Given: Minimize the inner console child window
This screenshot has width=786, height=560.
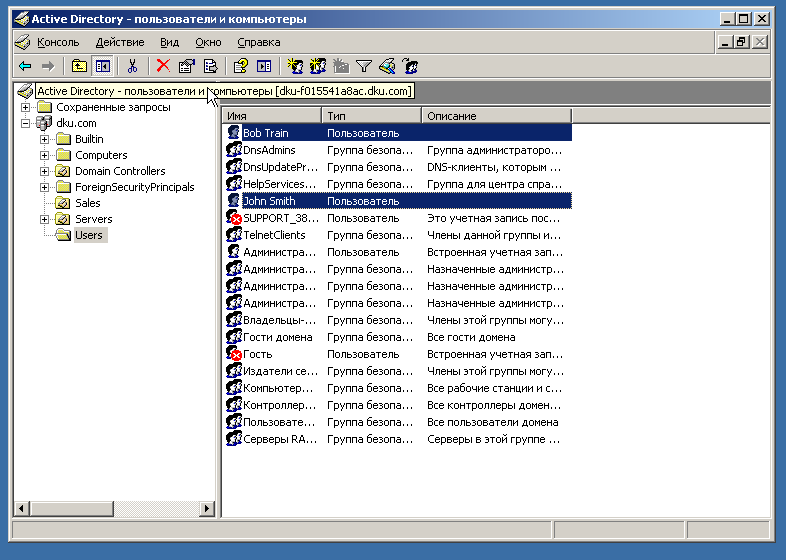Looking at the screenshot, I should pos(725,42).
